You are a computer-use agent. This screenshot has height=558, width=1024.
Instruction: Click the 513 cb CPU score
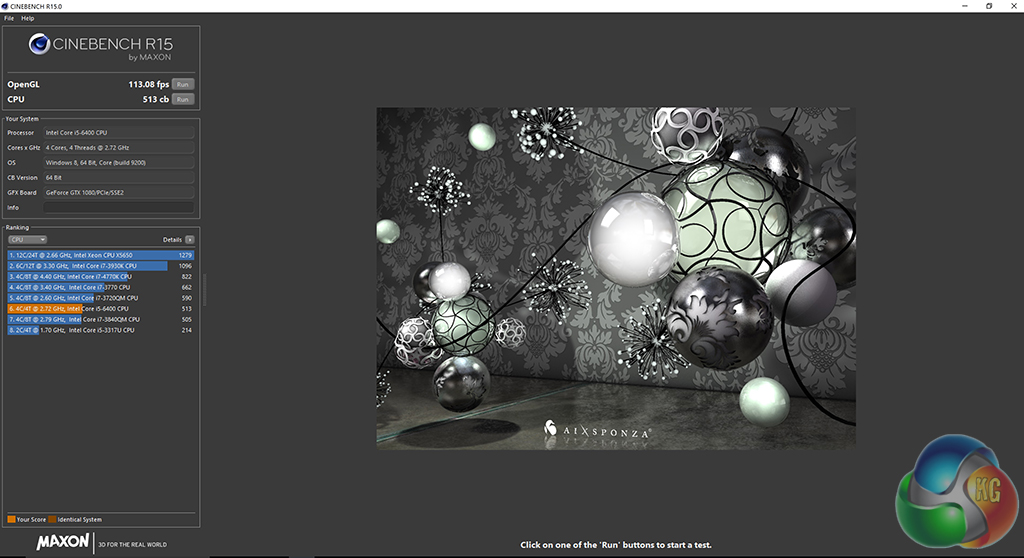click(x=155, y=99)
